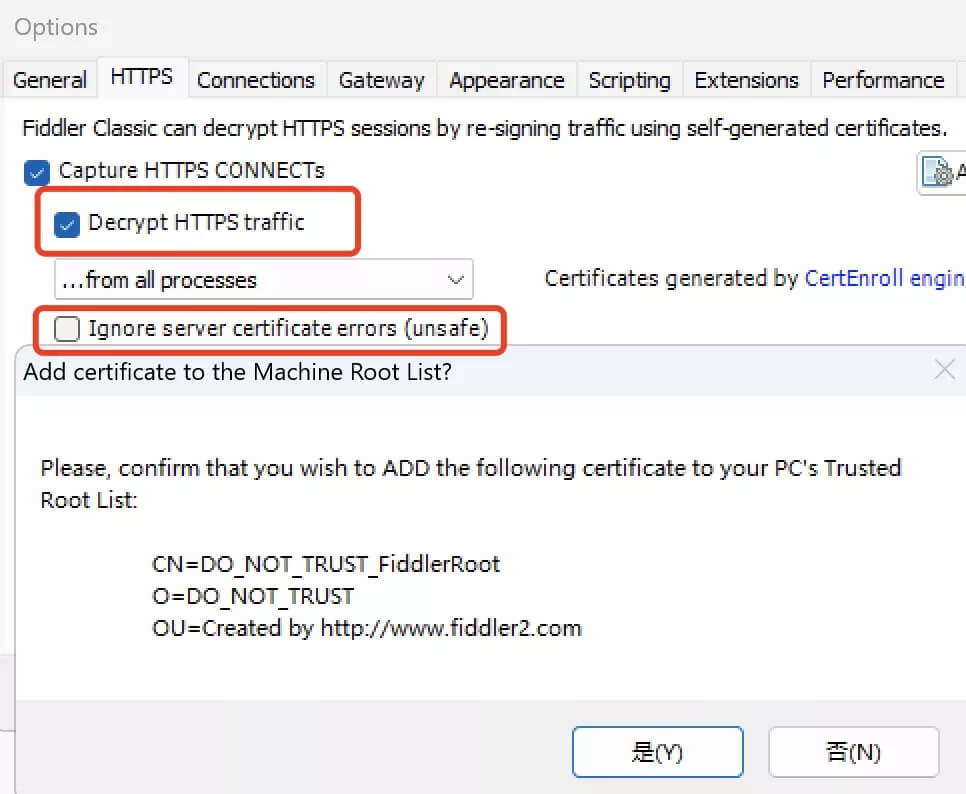Open the process filter combo box
This screenshot has height=794, width=966.
click(x=264, y=280)
